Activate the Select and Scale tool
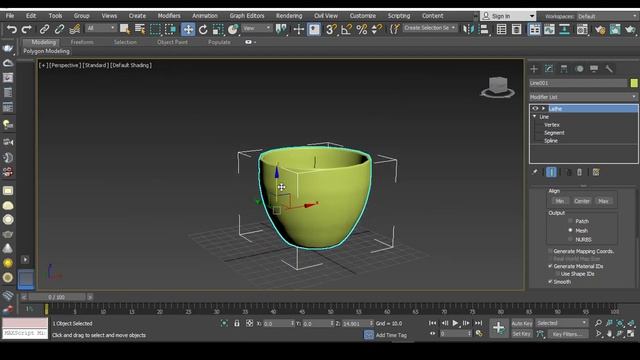Screen dimensions: 640x360 pyautogui.click(x=218, y=29)
